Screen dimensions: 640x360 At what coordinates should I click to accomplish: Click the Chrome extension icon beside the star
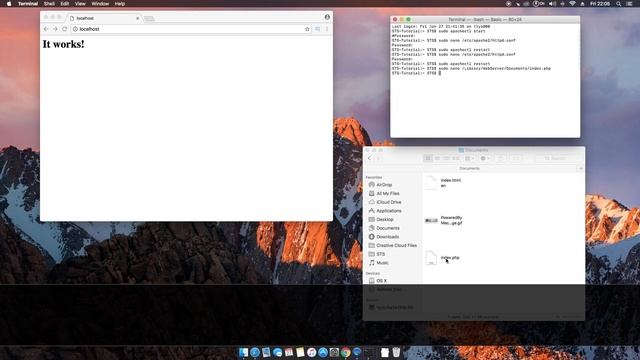tap(318, 29)
